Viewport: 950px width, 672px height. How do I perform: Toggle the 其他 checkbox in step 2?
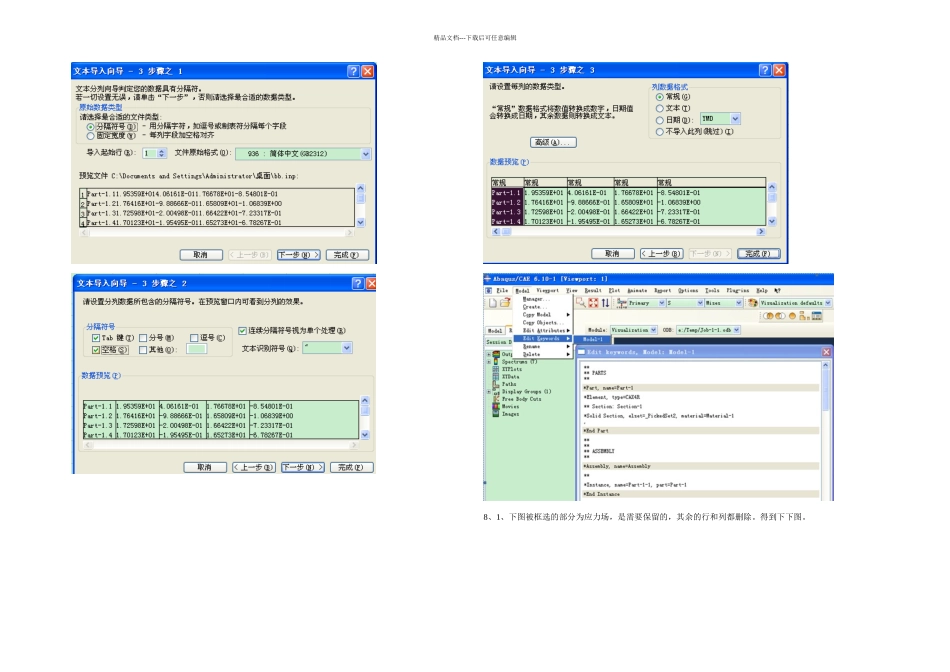(x=144, y=350)
